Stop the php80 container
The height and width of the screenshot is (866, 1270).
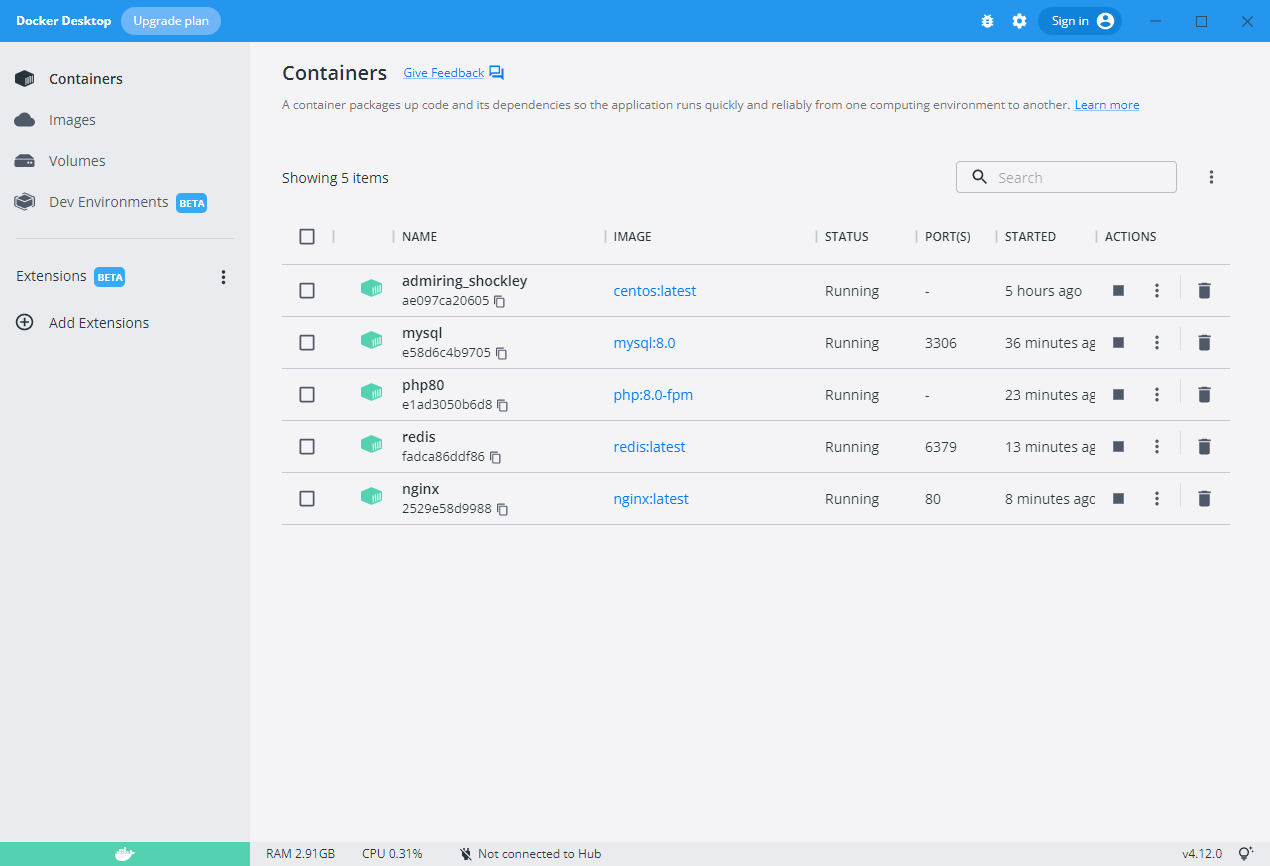coord(1119,394)
